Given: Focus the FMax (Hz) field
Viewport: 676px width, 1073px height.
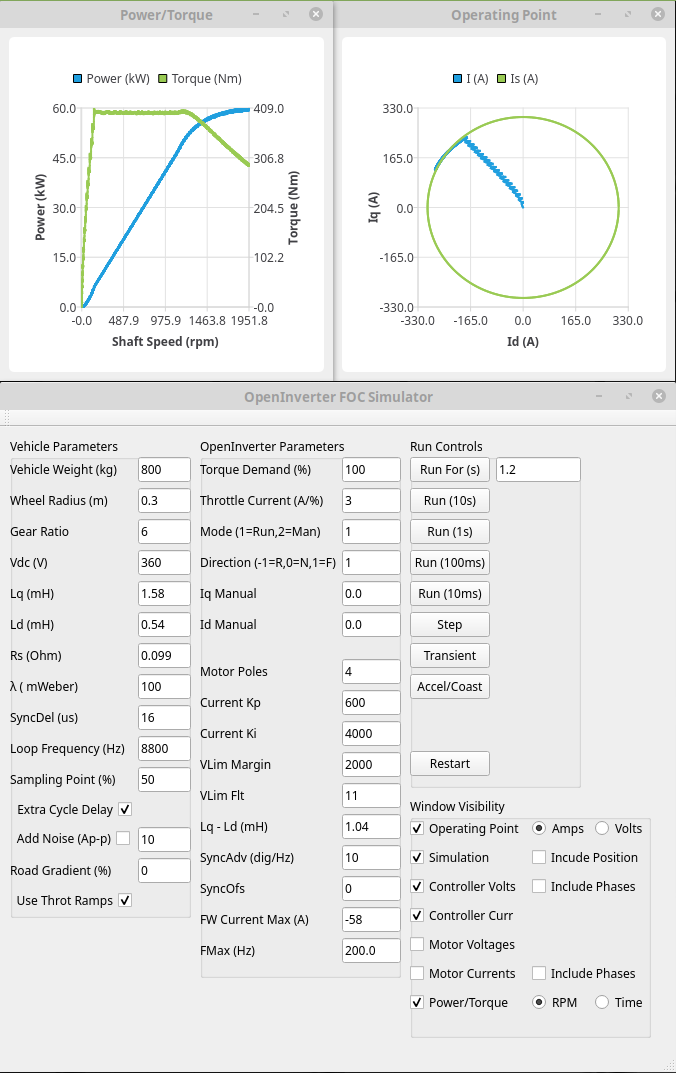Looking at the screenshot, I should click(x=371, y=951).
